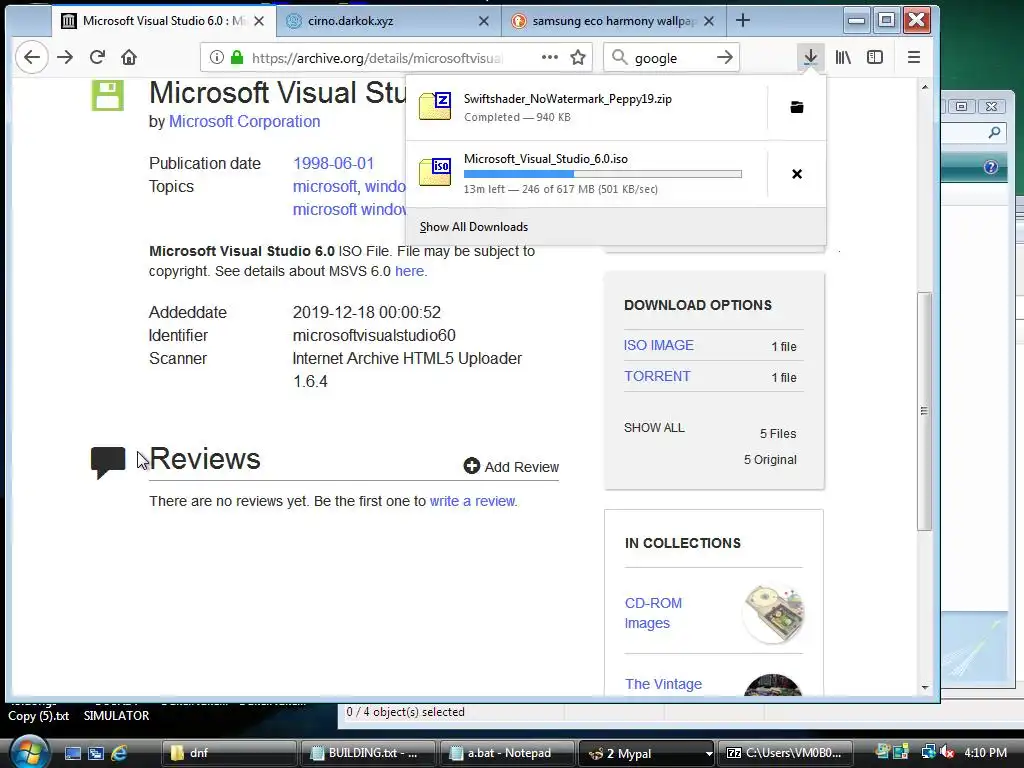
Task: Click scrollbar down arrow
Action: point(925,687)
